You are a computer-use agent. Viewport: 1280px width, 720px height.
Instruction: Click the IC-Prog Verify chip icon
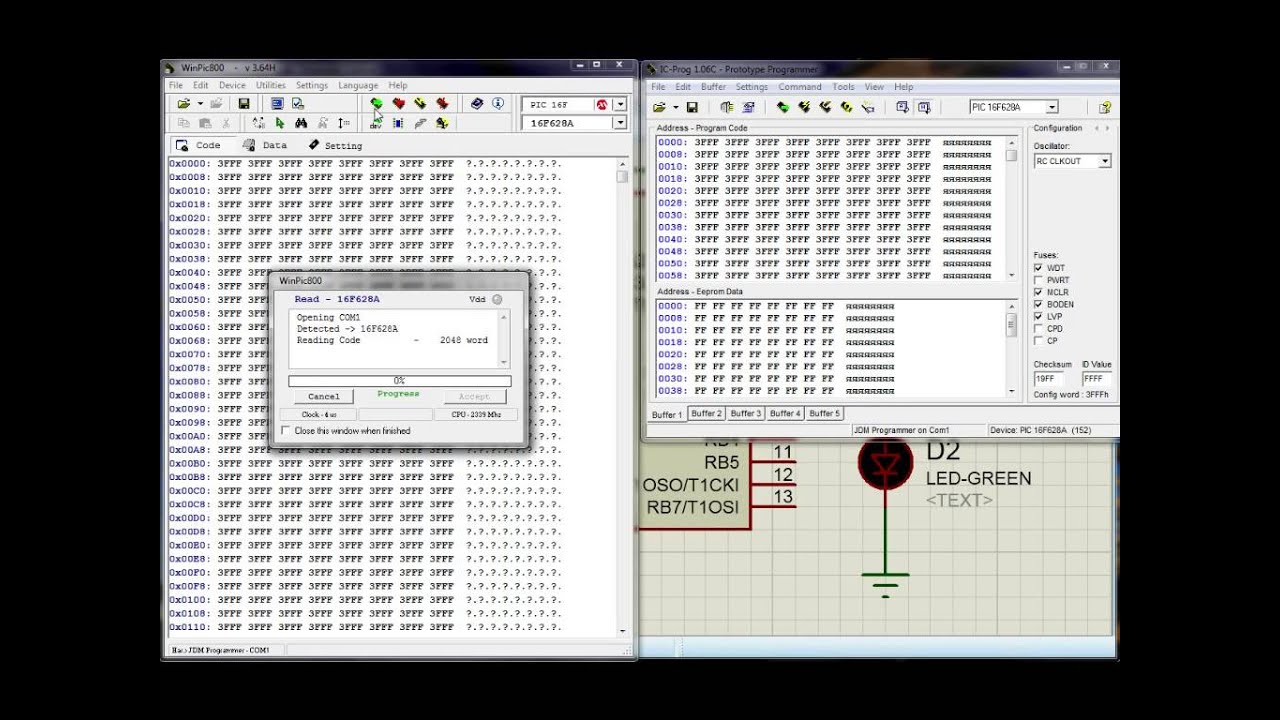pyautogui.click(x=846, y=107)
